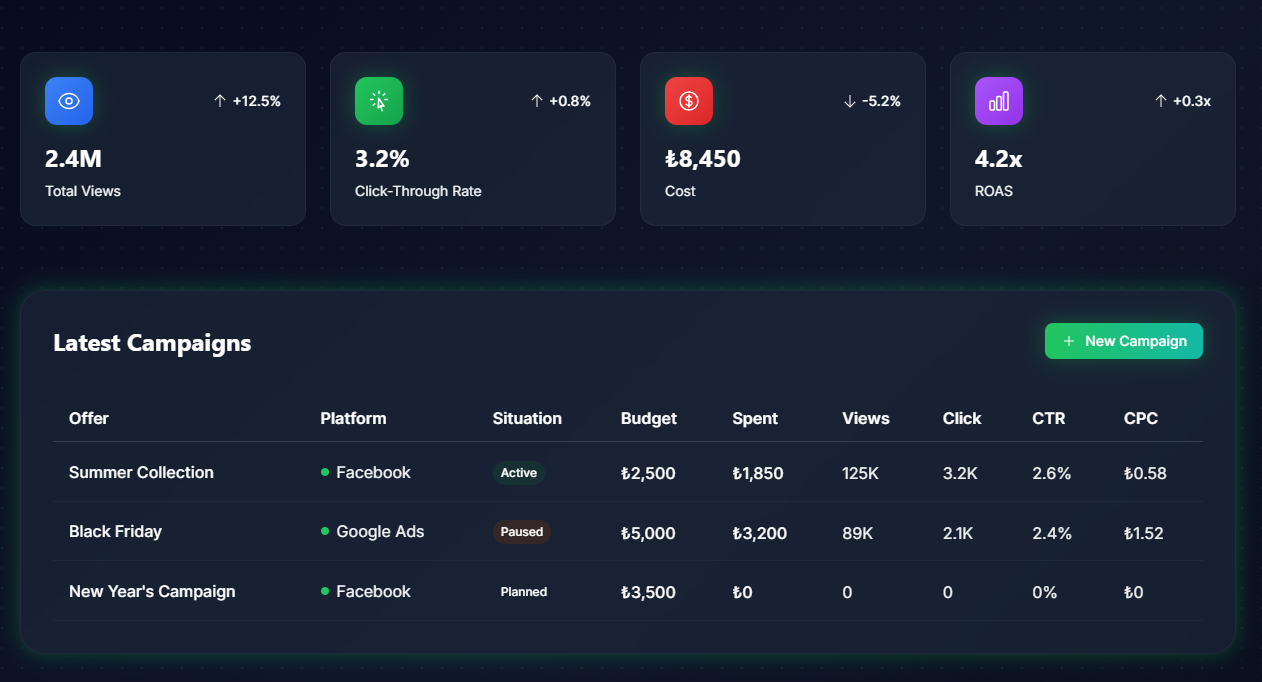
Task: Open the Black Friday campaign
Action: point(628,532)
